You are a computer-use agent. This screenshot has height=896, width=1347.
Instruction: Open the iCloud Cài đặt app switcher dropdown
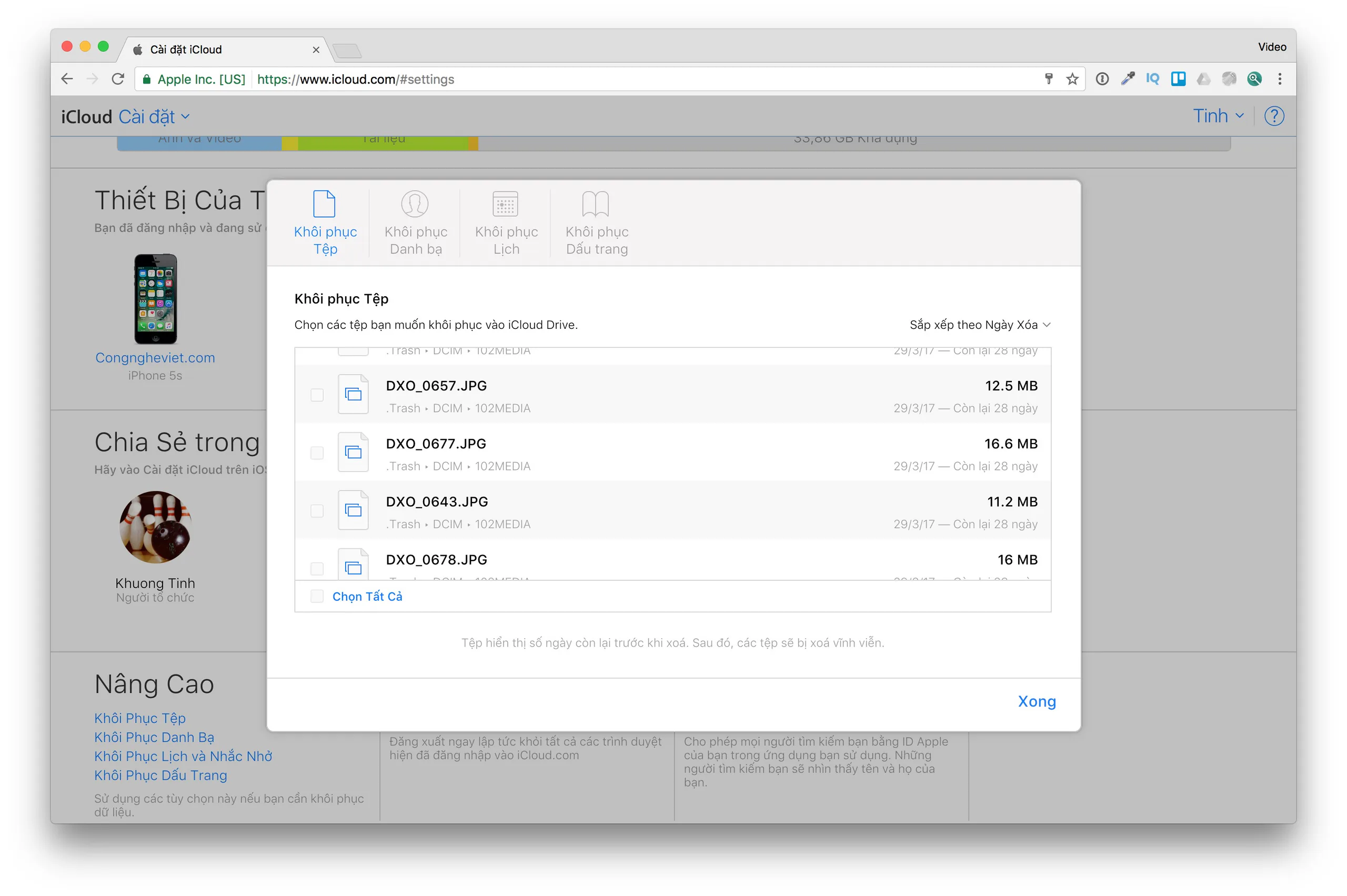tap(154, 117)
